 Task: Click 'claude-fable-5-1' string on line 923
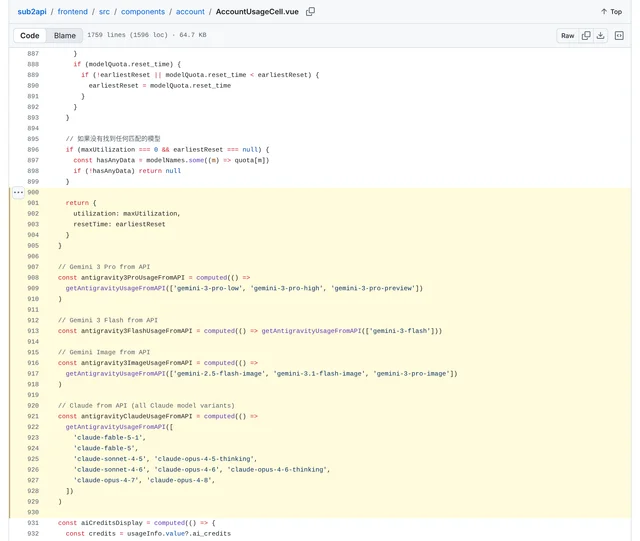tap(108, 438)
